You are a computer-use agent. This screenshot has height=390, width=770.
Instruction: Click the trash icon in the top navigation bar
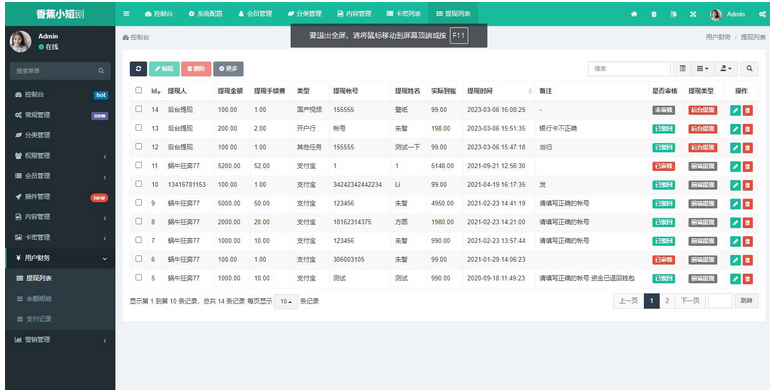(x=654, y=14)
